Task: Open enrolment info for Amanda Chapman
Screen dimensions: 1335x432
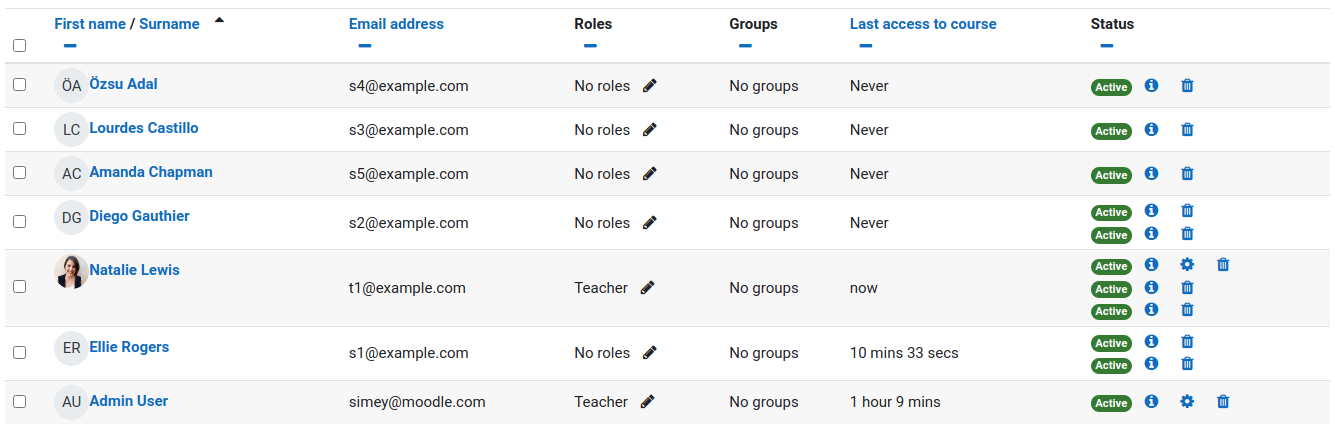Action: tap(1151, 174)
